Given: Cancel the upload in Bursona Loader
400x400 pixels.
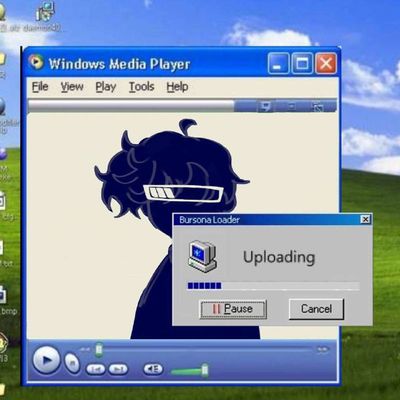Looking at the screenshot, I should (316, 309).
